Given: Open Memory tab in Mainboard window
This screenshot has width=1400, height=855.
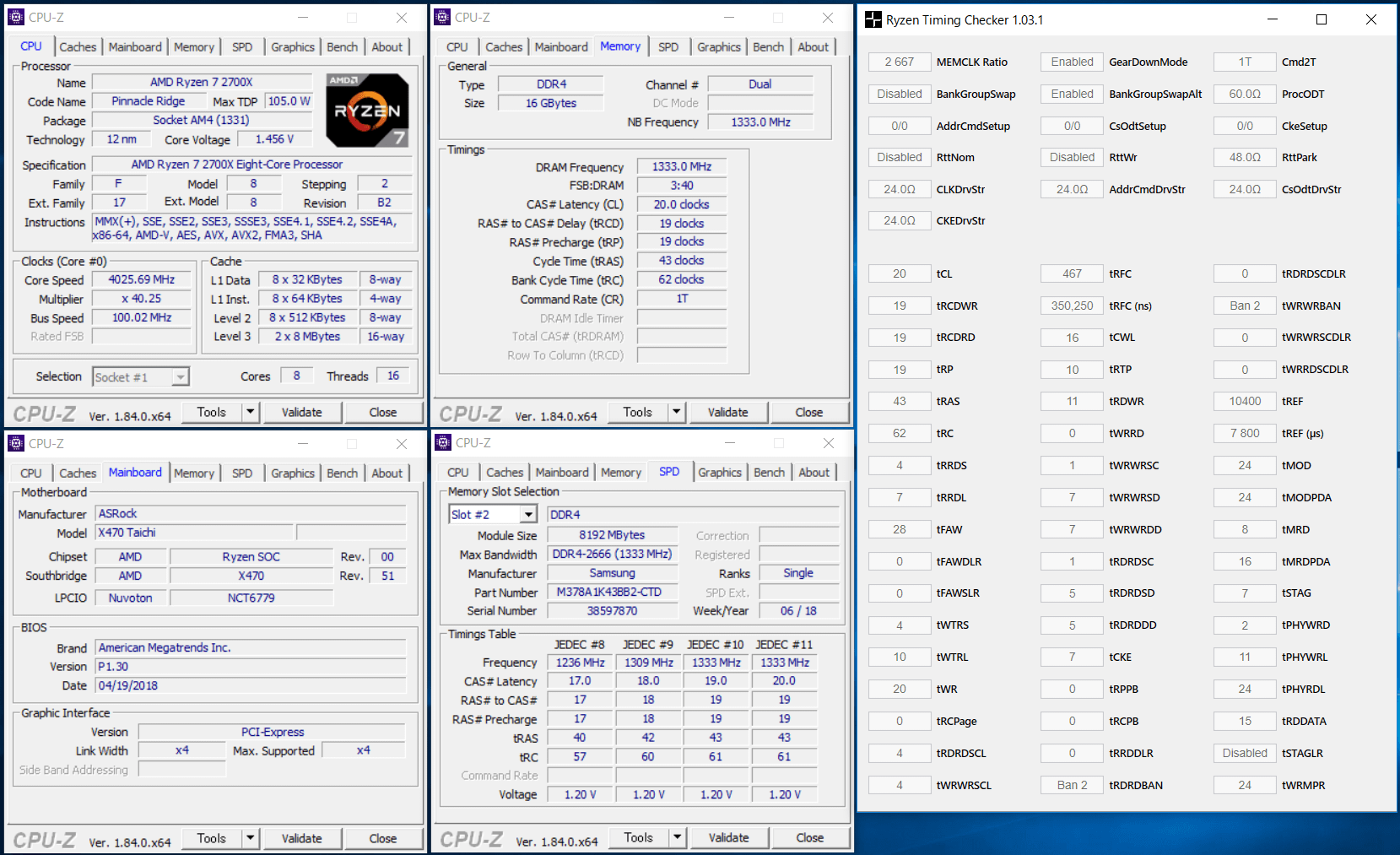Looking at the screenshot, I should (x=194, y=473).
